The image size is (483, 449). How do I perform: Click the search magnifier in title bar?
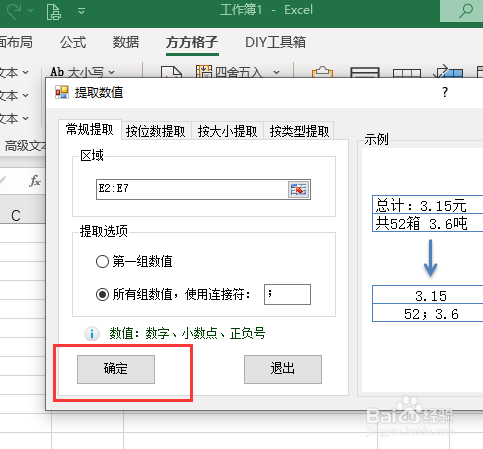point(465,10)
